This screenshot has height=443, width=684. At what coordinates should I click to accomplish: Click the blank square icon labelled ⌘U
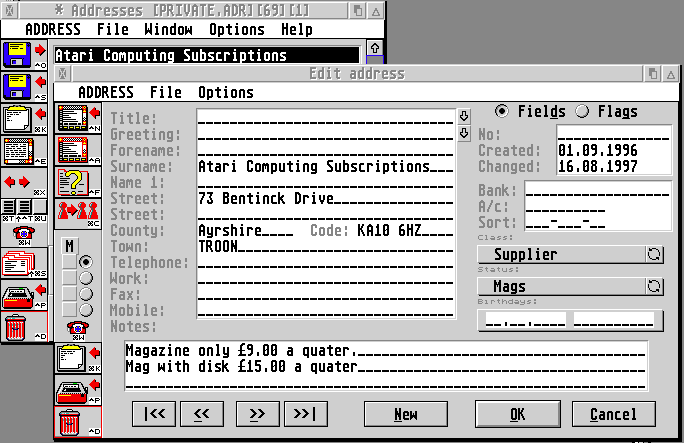[40, 209]
